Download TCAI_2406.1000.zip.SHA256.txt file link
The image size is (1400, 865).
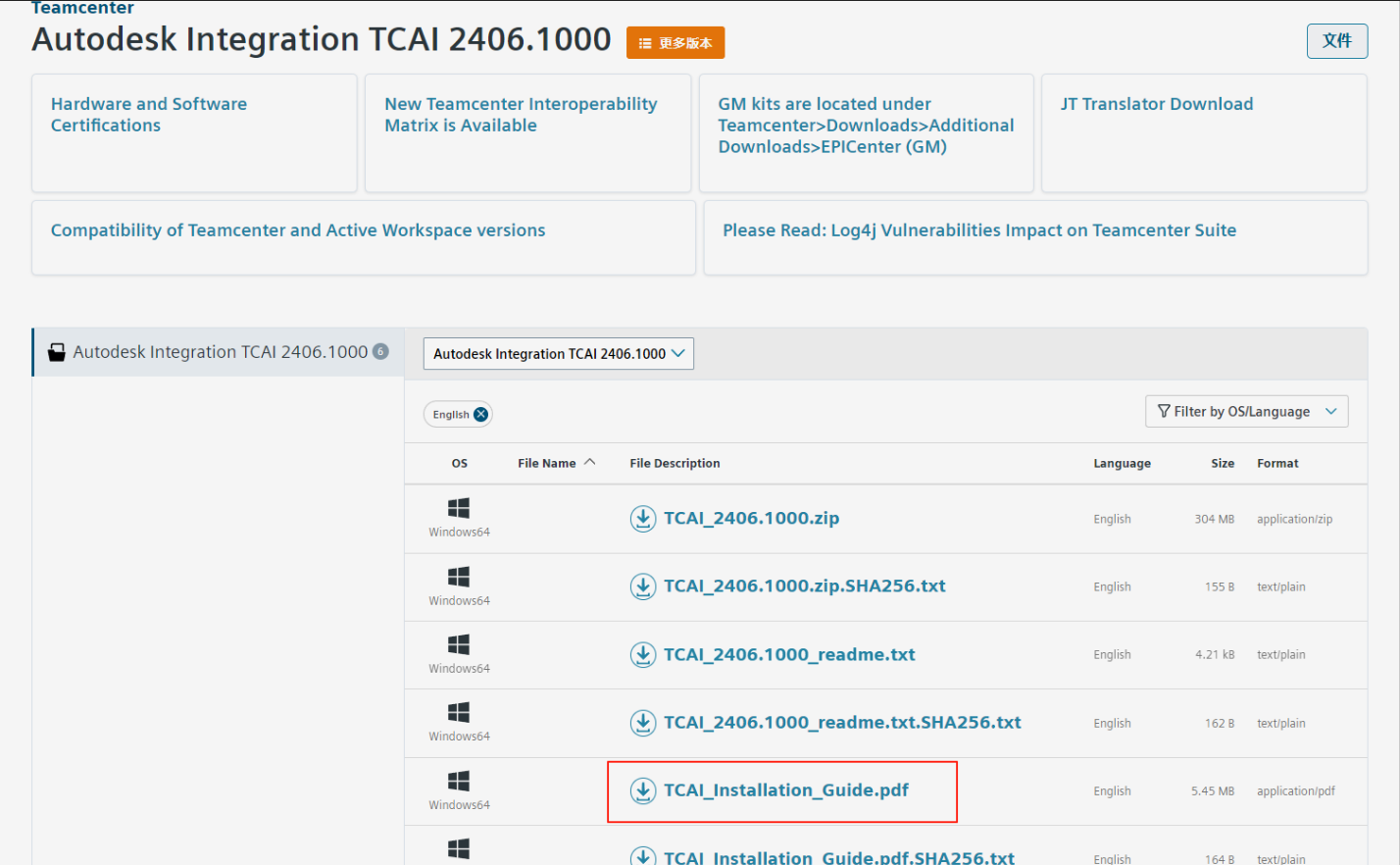(x=805, y=586)
